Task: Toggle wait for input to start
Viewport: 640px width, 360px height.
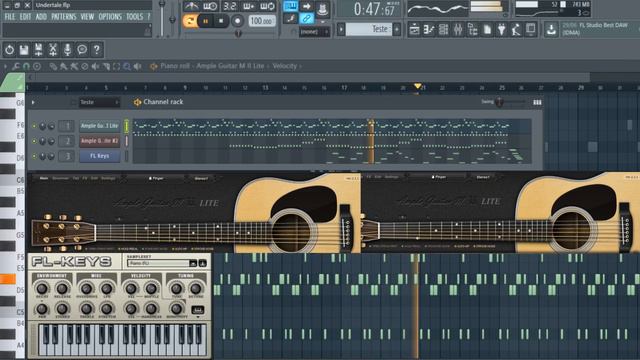Action: (x=210, y=6)
